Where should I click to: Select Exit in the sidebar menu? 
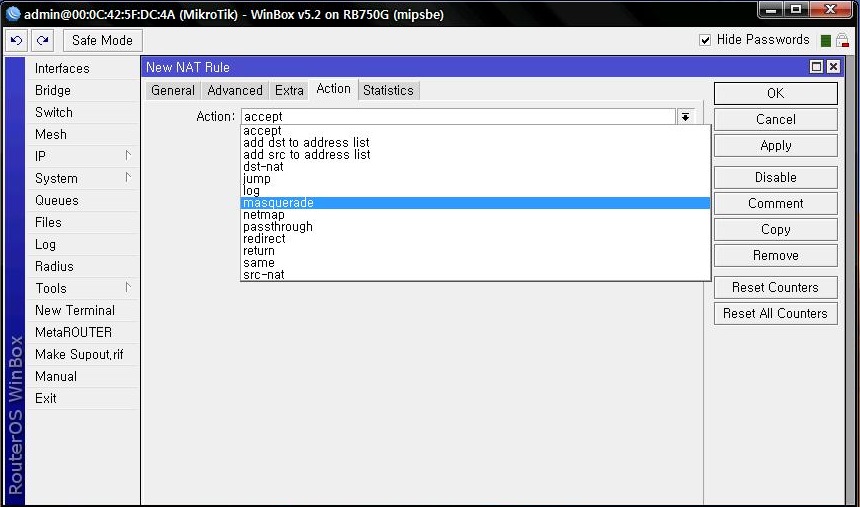[x=83, y=398]
